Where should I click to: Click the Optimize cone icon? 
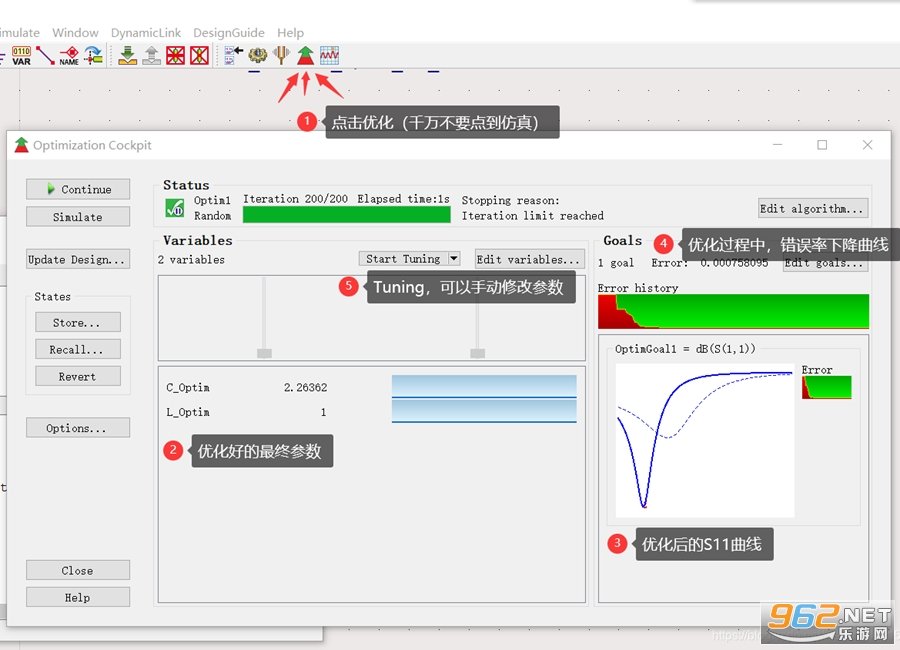tap(305, 55)
